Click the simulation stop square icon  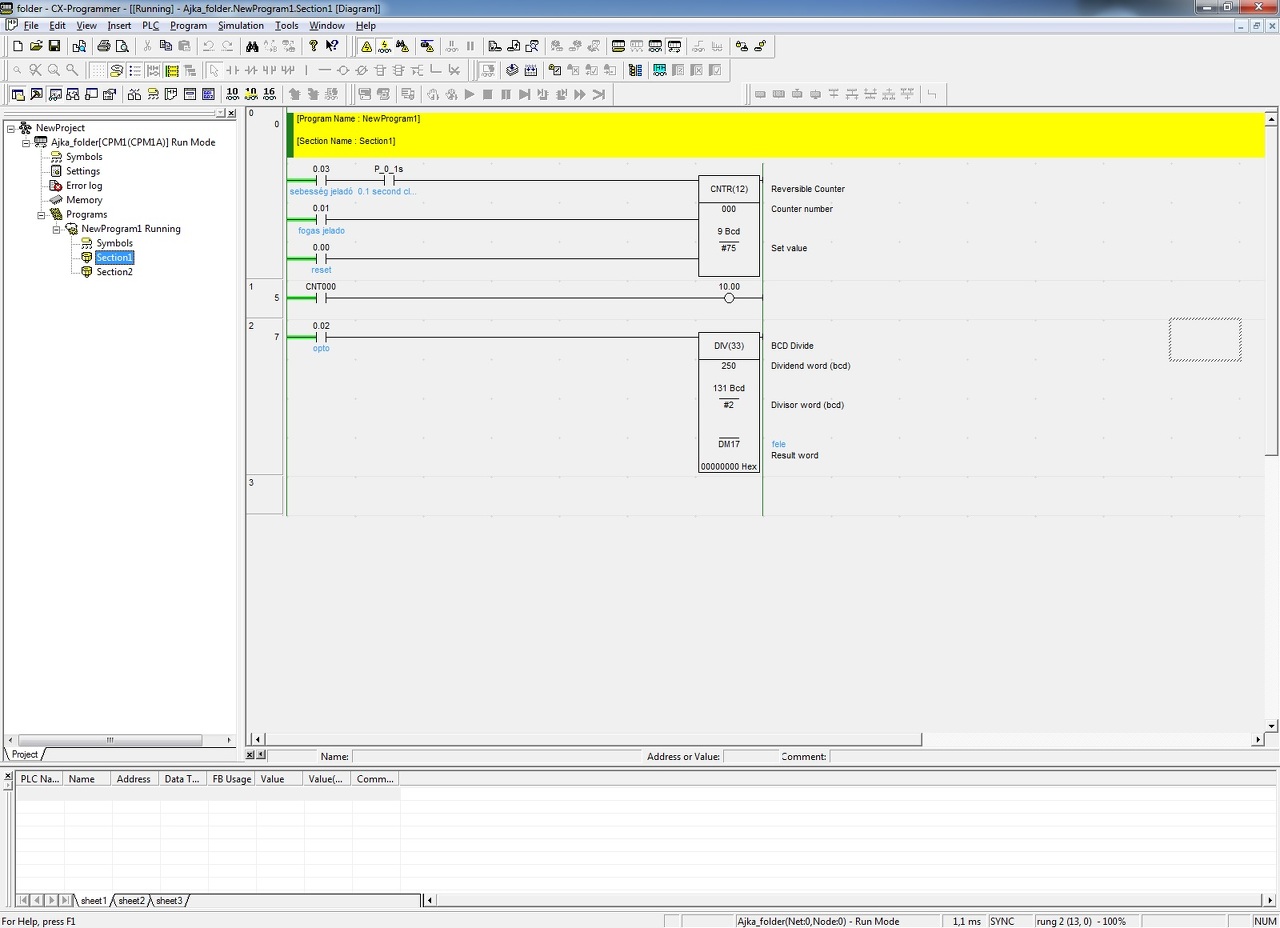(487, 94)
